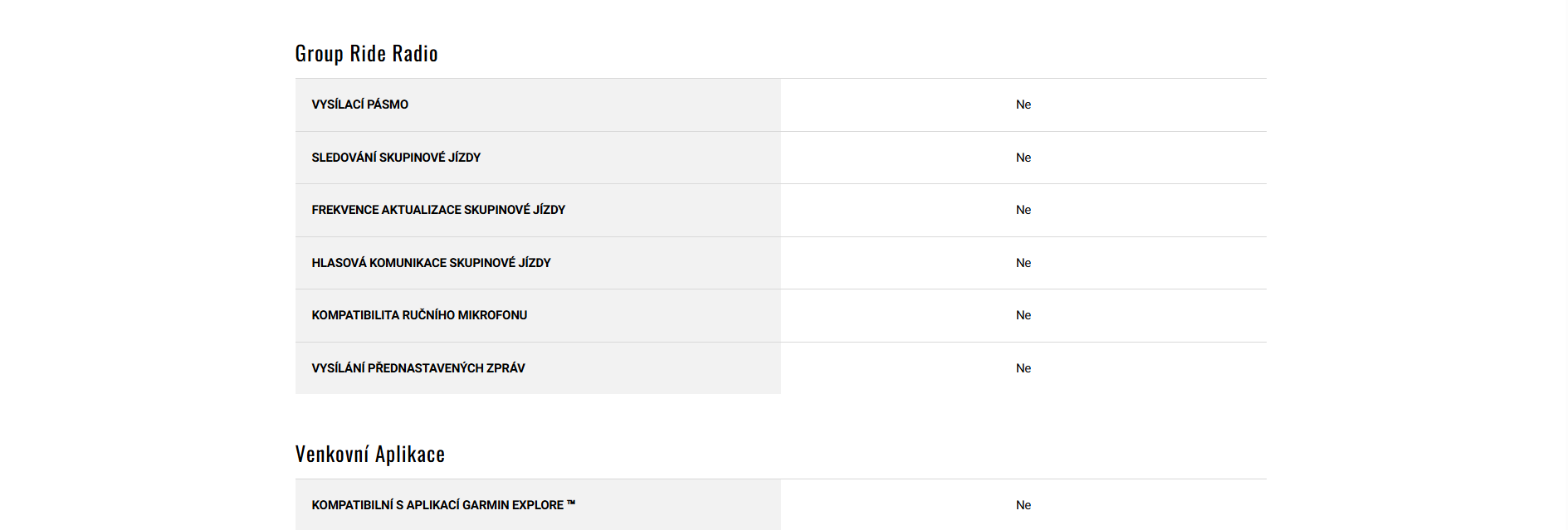This screenshot has height=530, width=1568.
Task: Click "Ne" beside Kompatibilita ručního mikrofonu
Action: 1023,315
